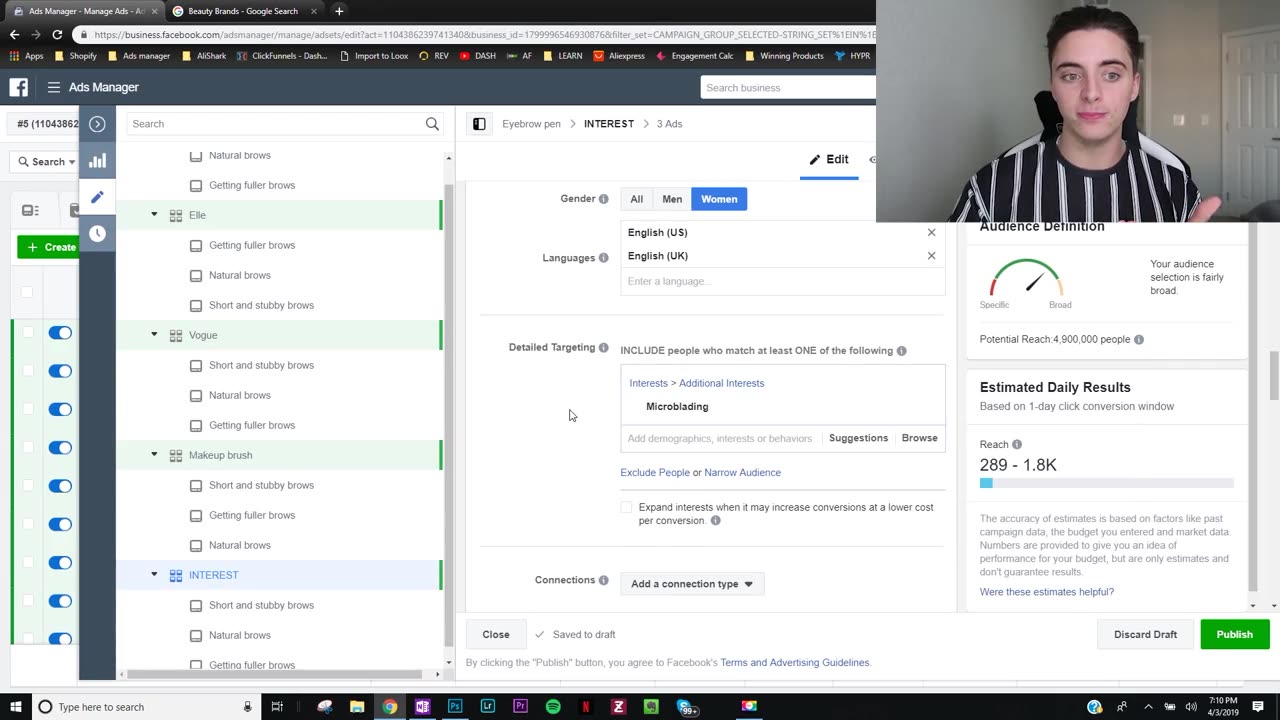This screenshot has height=720, width=1280.
Task: Click the info icon beside Reach estimate
Action: [1017, 444]
